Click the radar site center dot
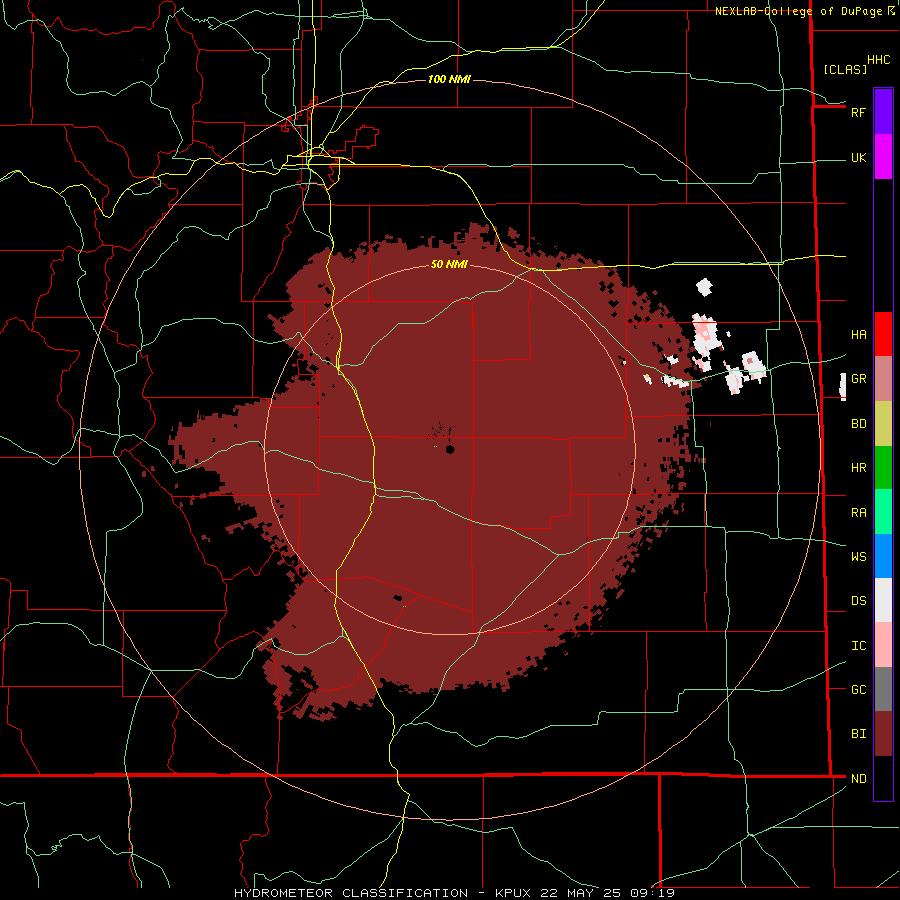The height and width of the screenshot is (900, 900). click(450, 449)
